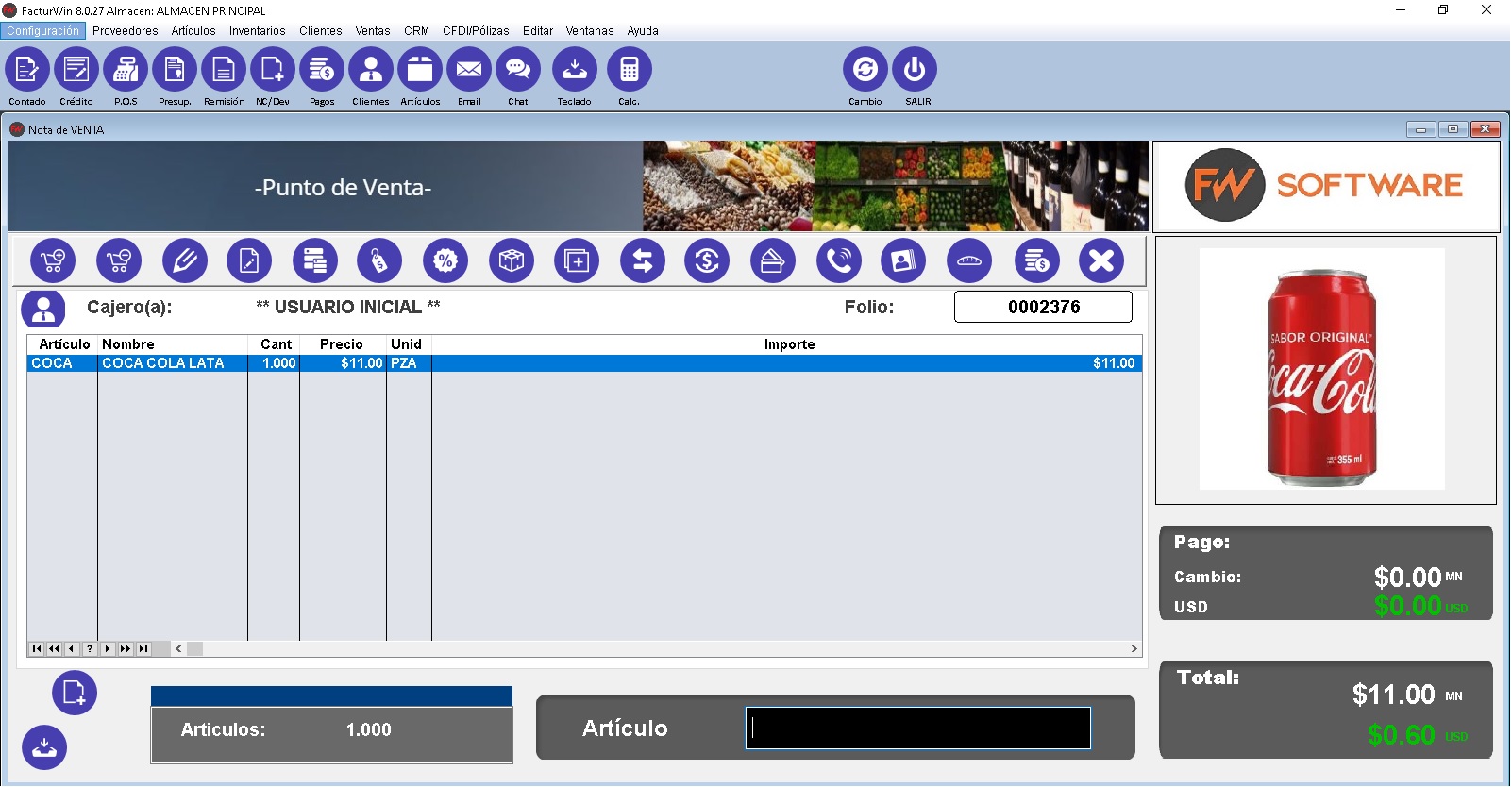
Task: Click the telephone call icon
Action: [x=839, y=260]
